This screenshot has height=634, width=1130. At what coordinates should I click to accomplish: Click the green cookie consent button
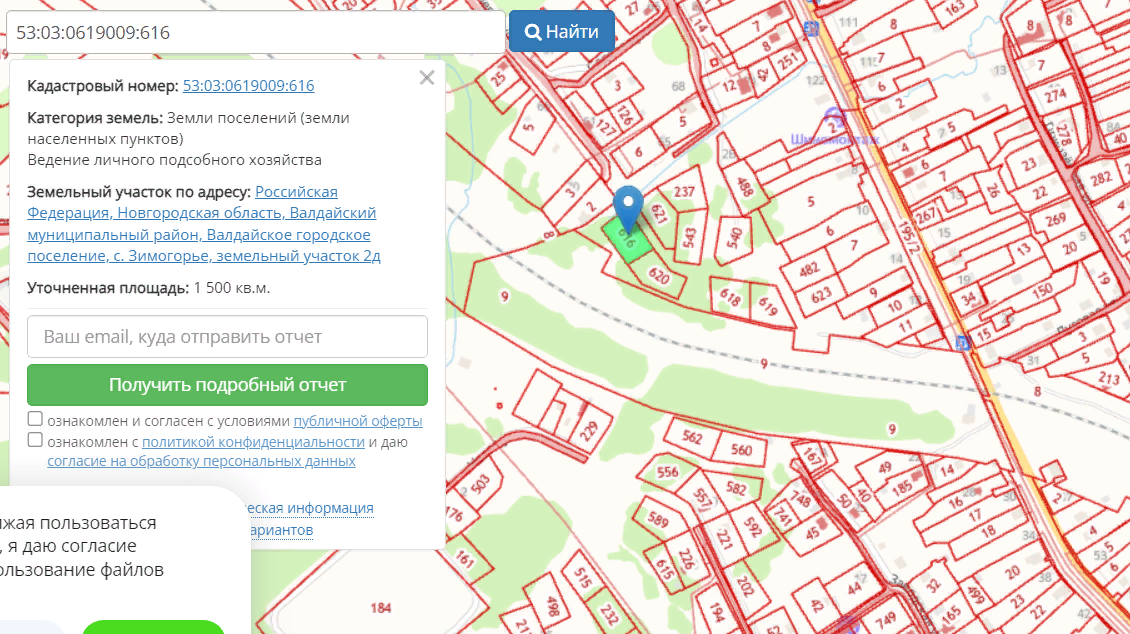[154, 626]
